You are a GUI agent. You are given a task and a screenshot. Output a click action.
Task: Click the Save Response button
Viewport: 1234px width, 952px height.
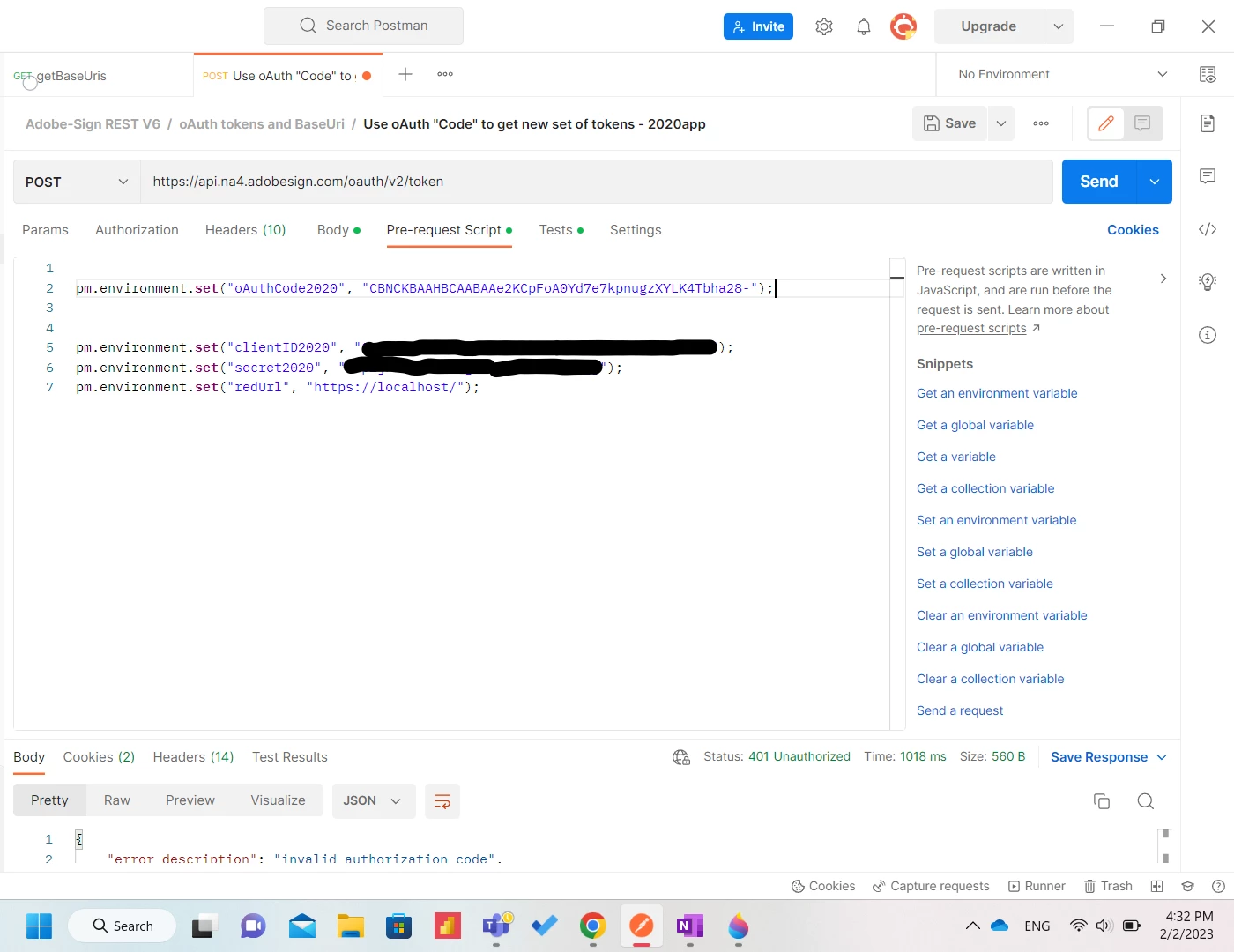(1099, 757)
